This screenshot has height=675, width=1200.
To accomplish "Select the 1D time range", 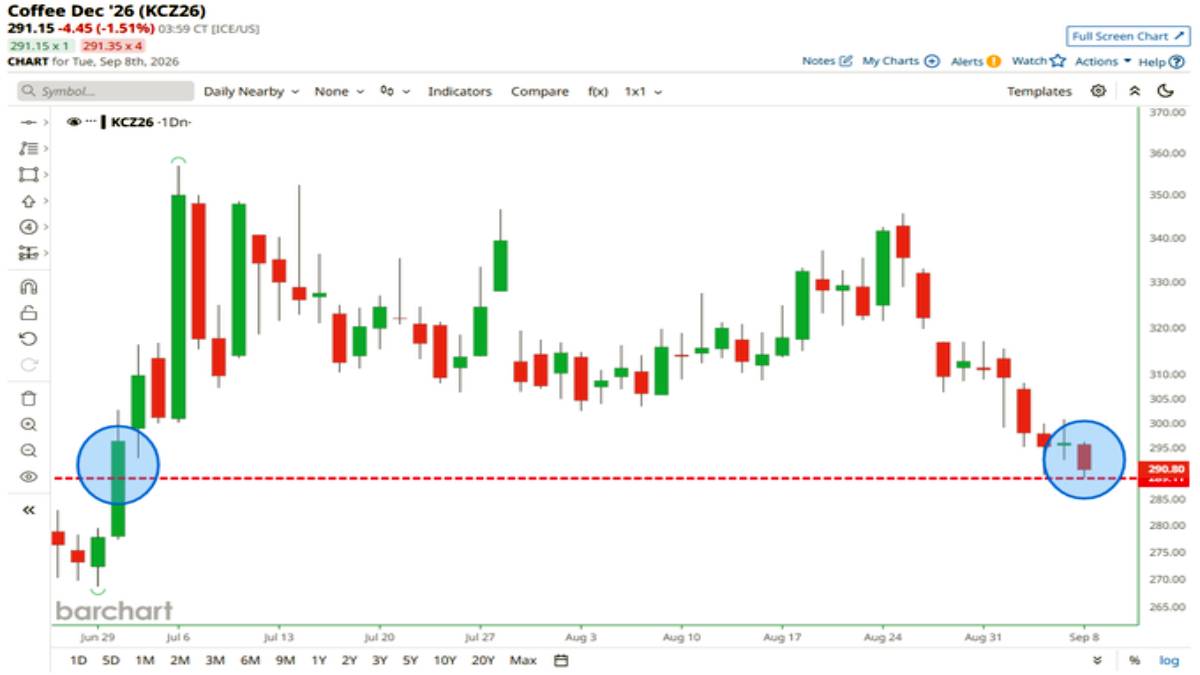I will point(78,660).
